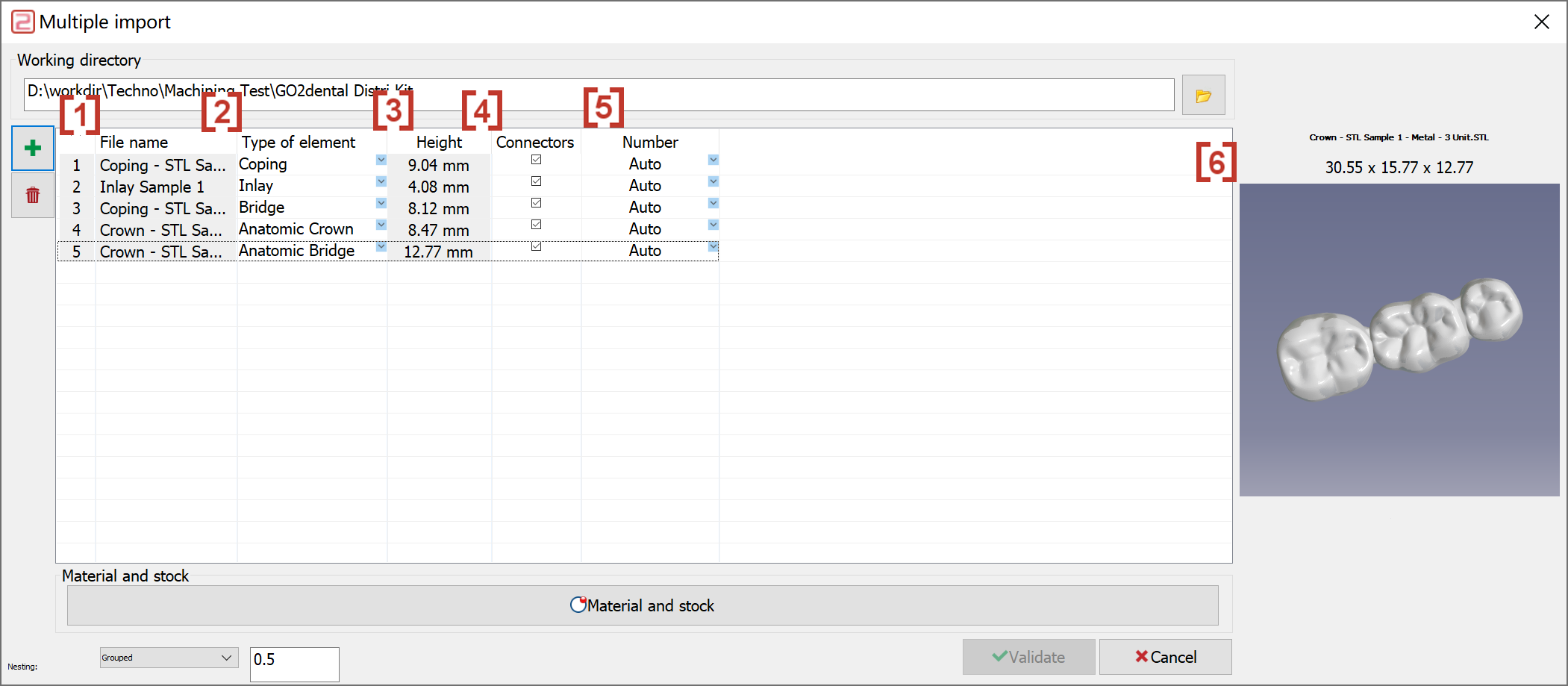This screenshot has width=1568, height=686.
Task: Open the working directory folder browse icon
Action: click(1203, 95)
